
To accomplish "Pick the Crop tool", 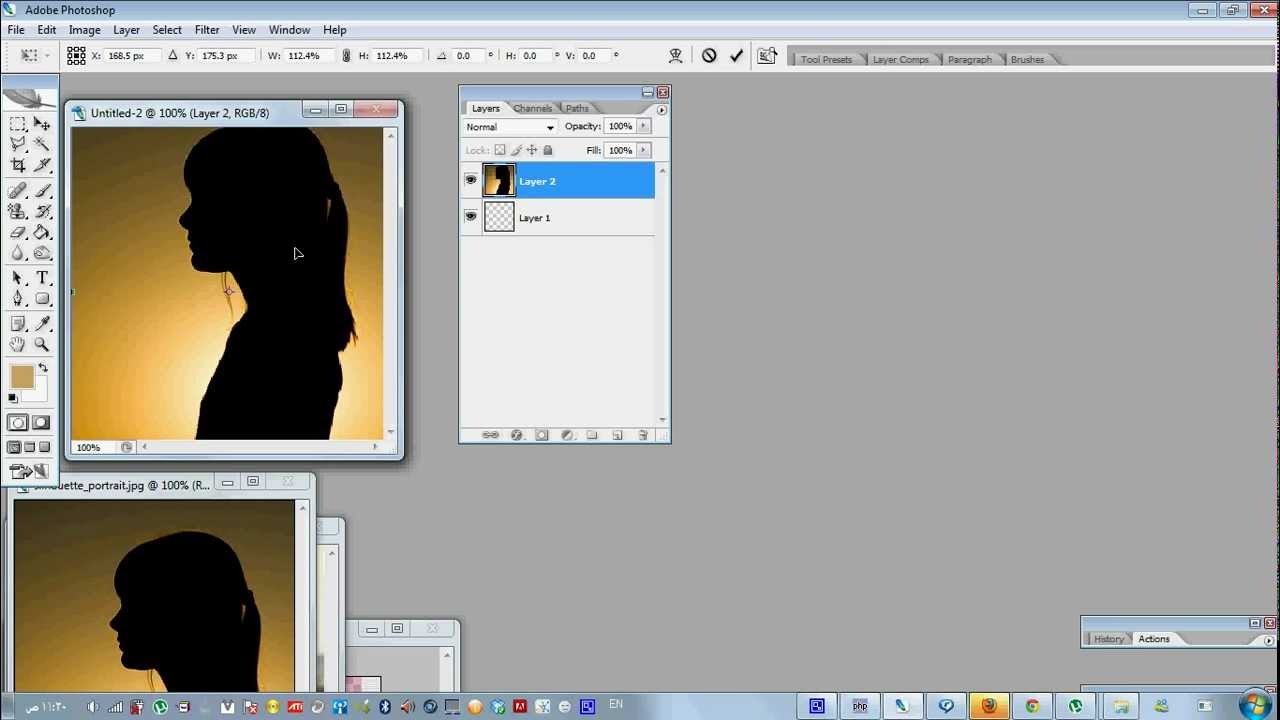I will pos(18,165).
